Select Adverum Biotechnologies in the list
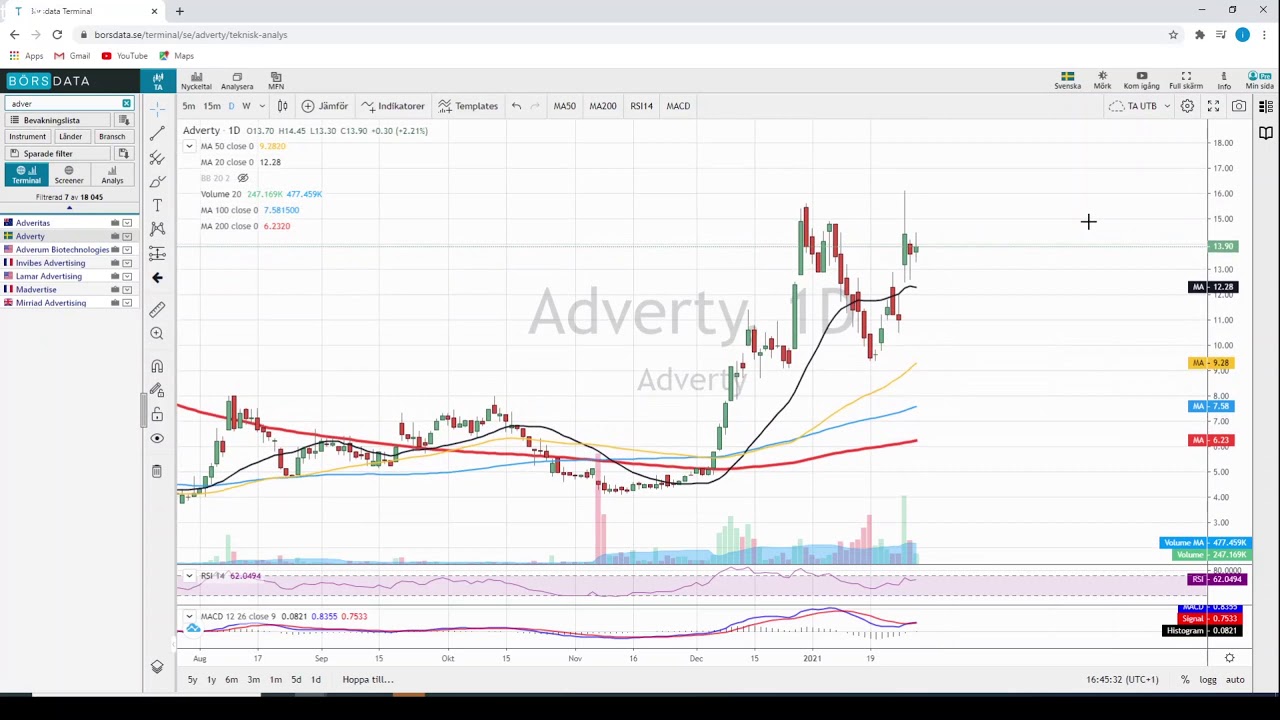The height and width of the screenshot is (720, 1280). pos(62,249)
